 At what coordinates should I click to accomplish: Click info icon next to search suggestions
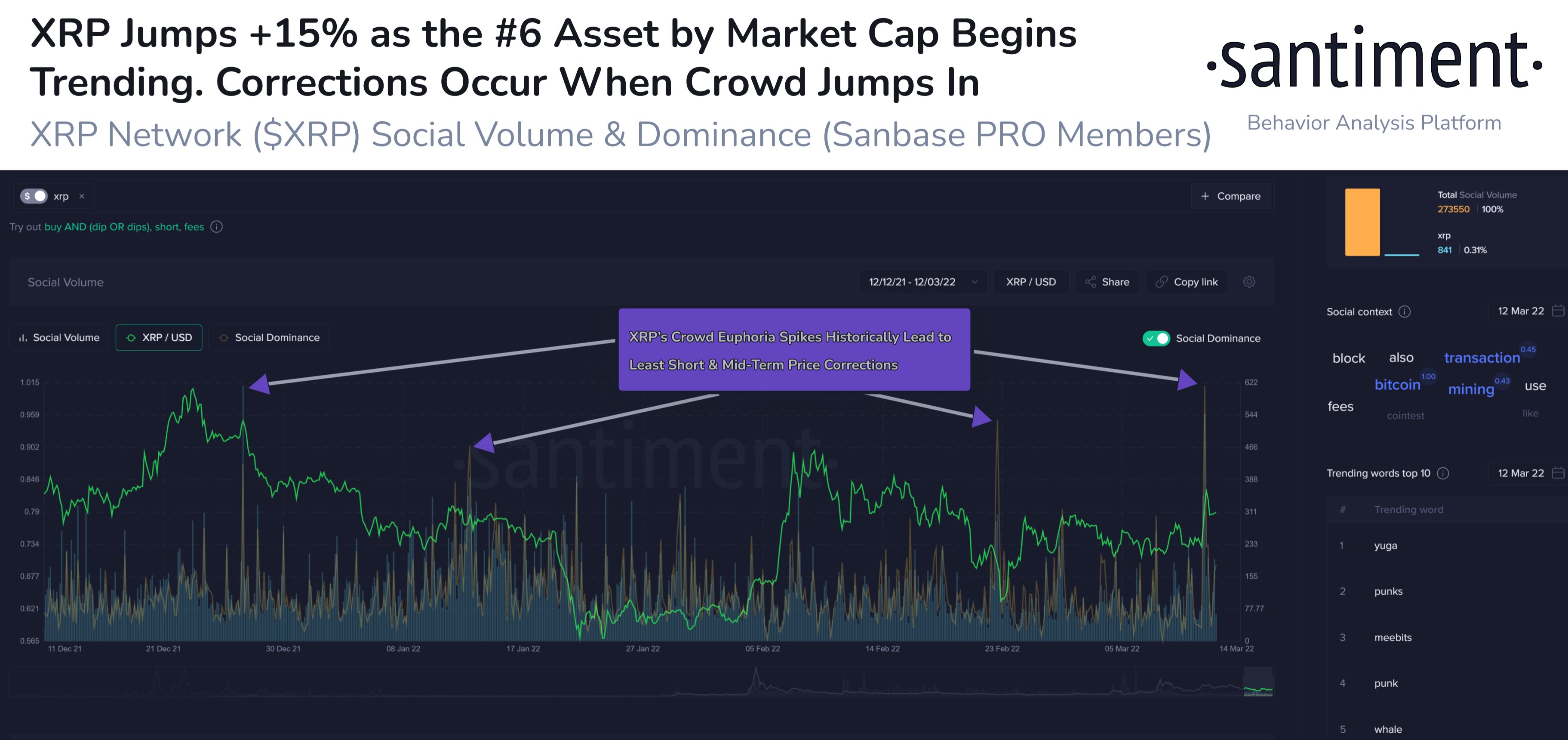click(x=217, y=227)
